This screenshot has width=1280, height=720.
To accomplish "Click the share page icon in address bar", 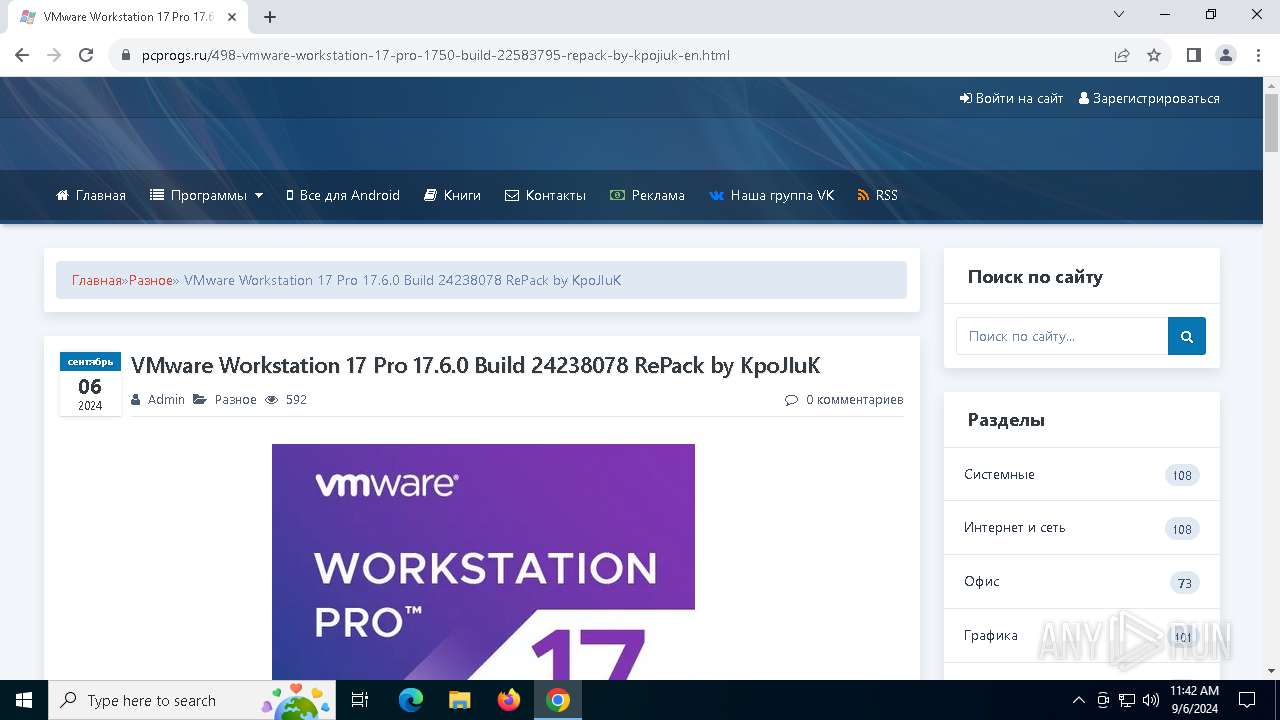I will click(1122, 55).
